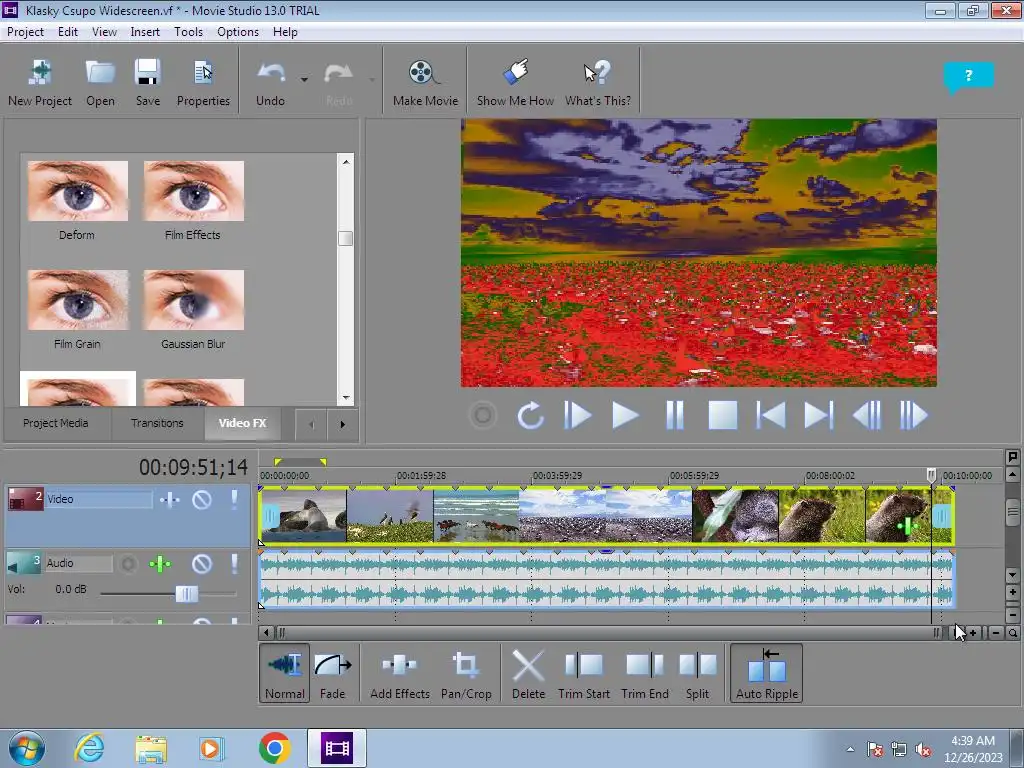Open the Tools menu
This screenshot has width=1024, height=768.
[188, 32]
